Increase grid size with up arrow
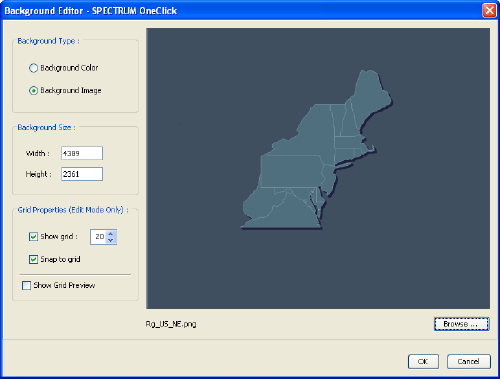Image resolution: width=500 pixels, height=379 pixels. point(111,234)
